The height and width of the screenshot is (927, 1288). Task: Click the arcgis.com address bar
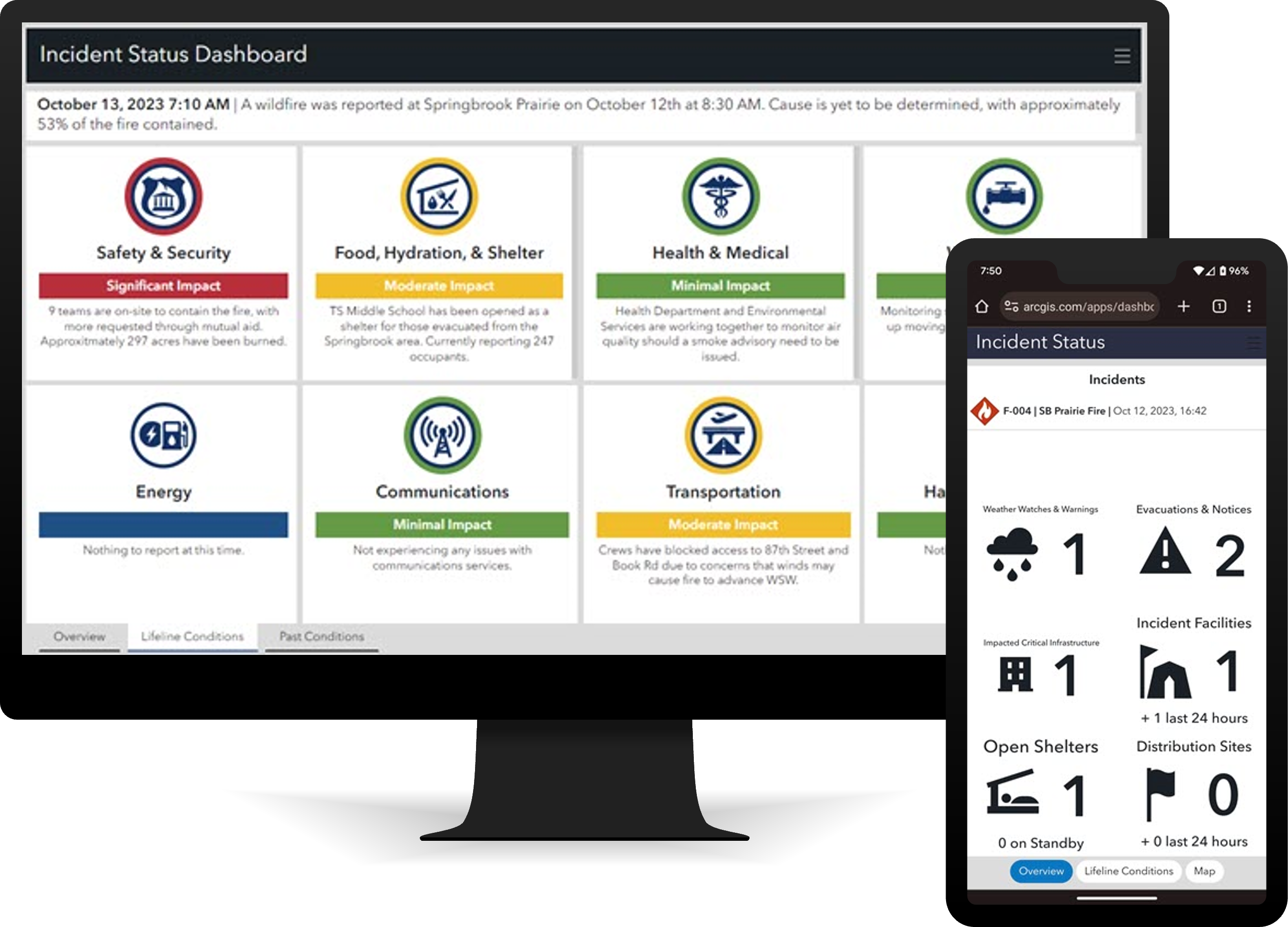[x=1087, y=307]
